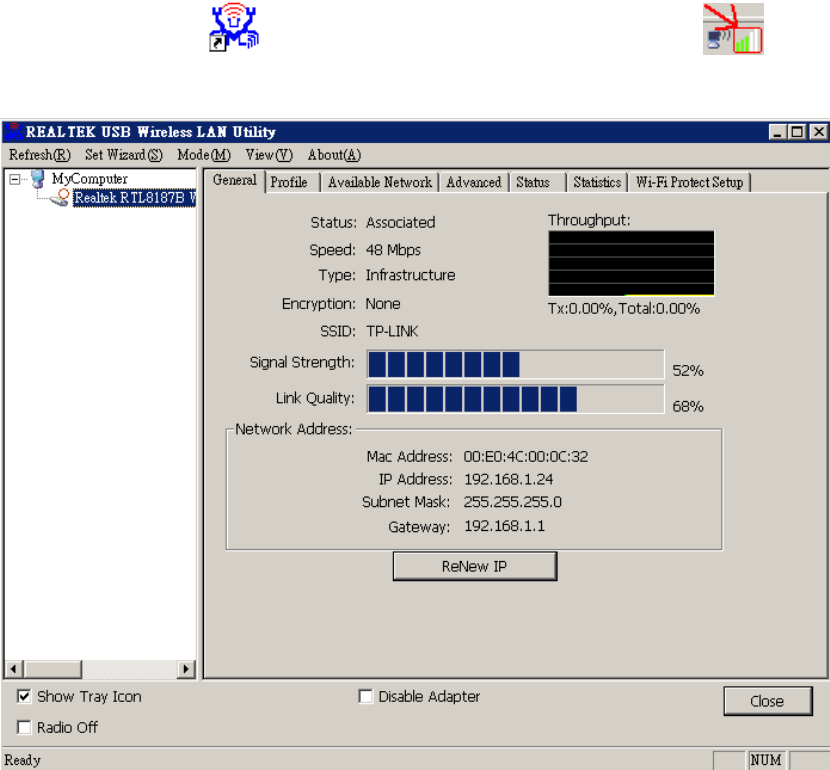Click the Realtek RTL8187B adapter icon

point(60,198)
